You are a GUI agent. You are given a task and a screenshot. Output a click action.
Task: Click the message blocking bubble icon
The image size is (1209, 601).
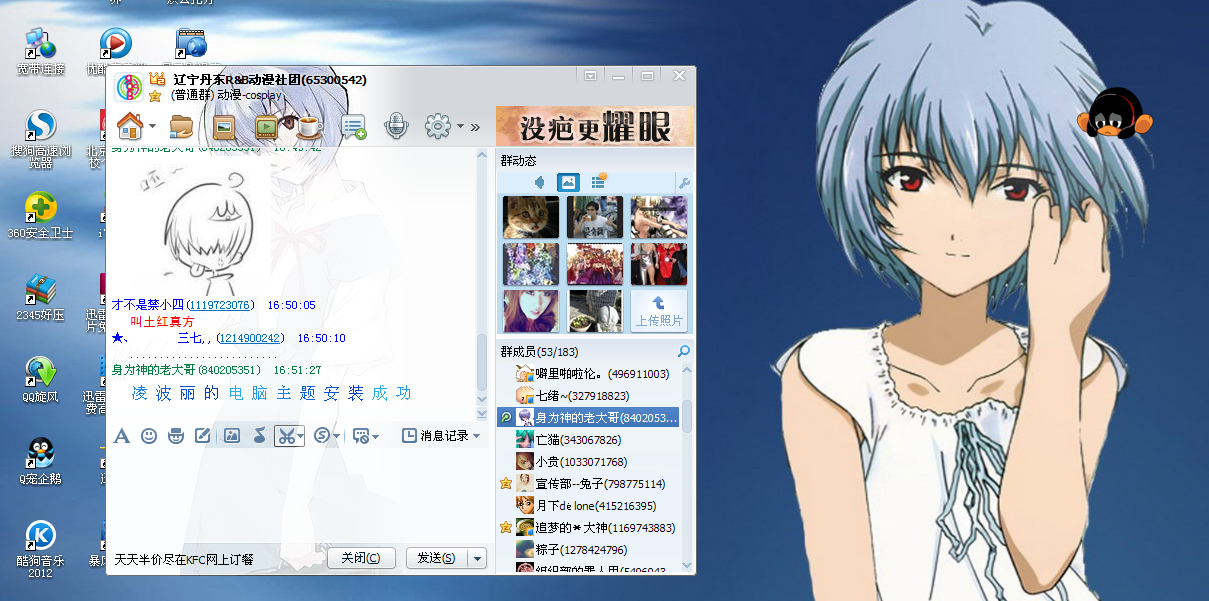click(x=361, y=436)
